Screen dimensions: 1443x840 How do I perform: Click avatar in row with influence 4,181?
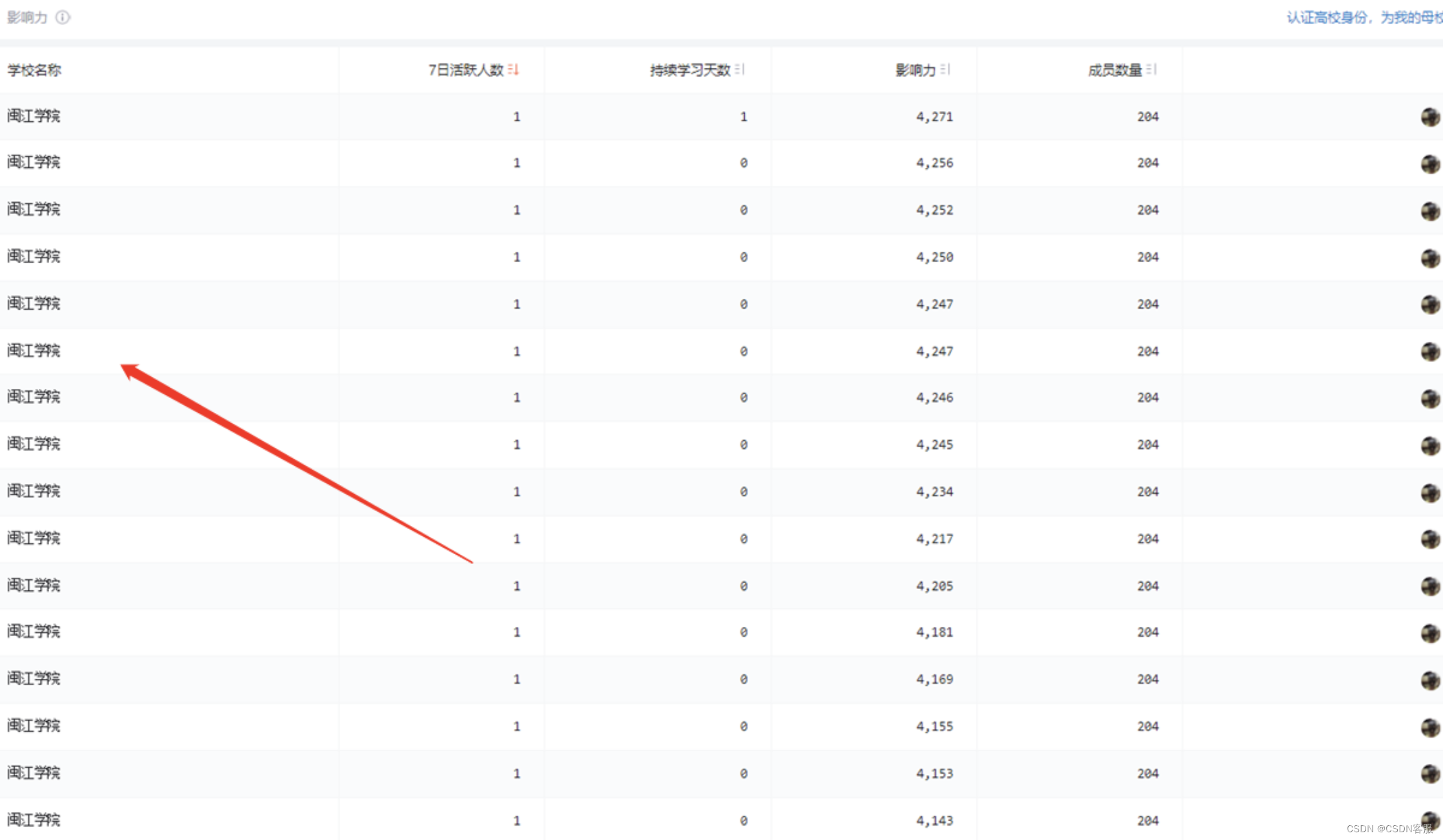point(1430,633)
